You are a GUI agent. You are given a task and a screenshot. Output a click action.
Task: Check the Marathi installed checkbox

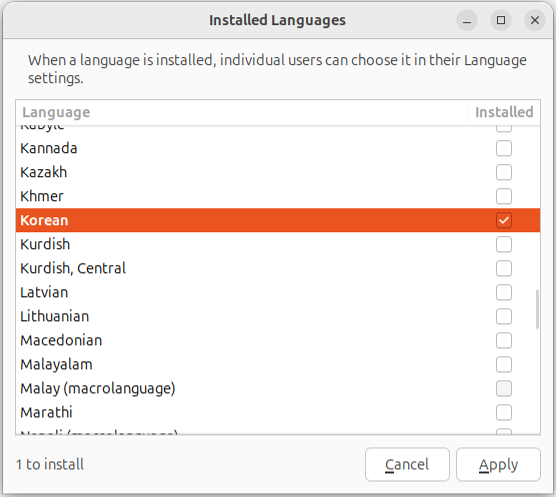point(504,412)
